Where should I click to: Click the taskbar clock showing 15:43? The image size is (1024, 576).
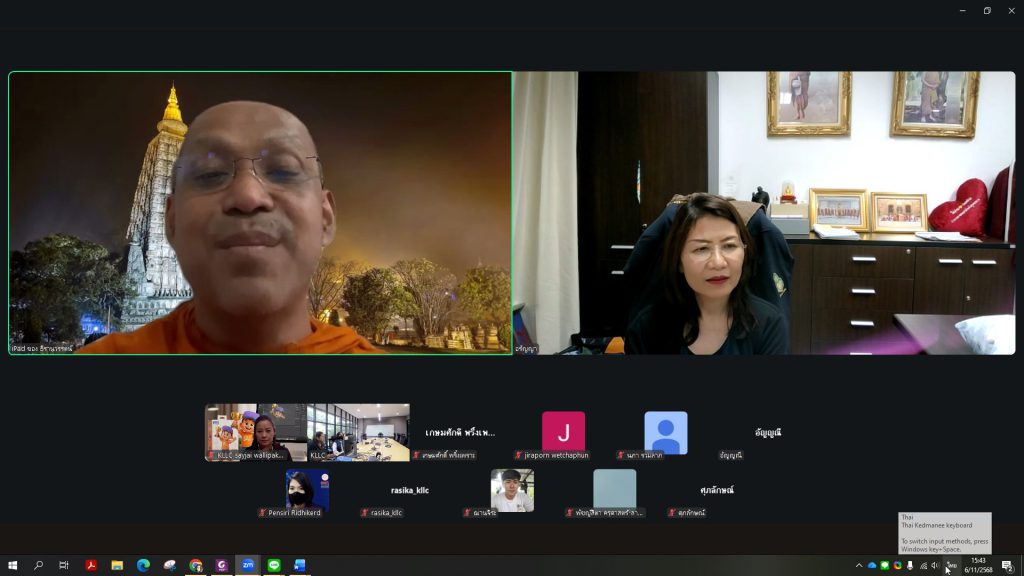[x=978, y=565]
